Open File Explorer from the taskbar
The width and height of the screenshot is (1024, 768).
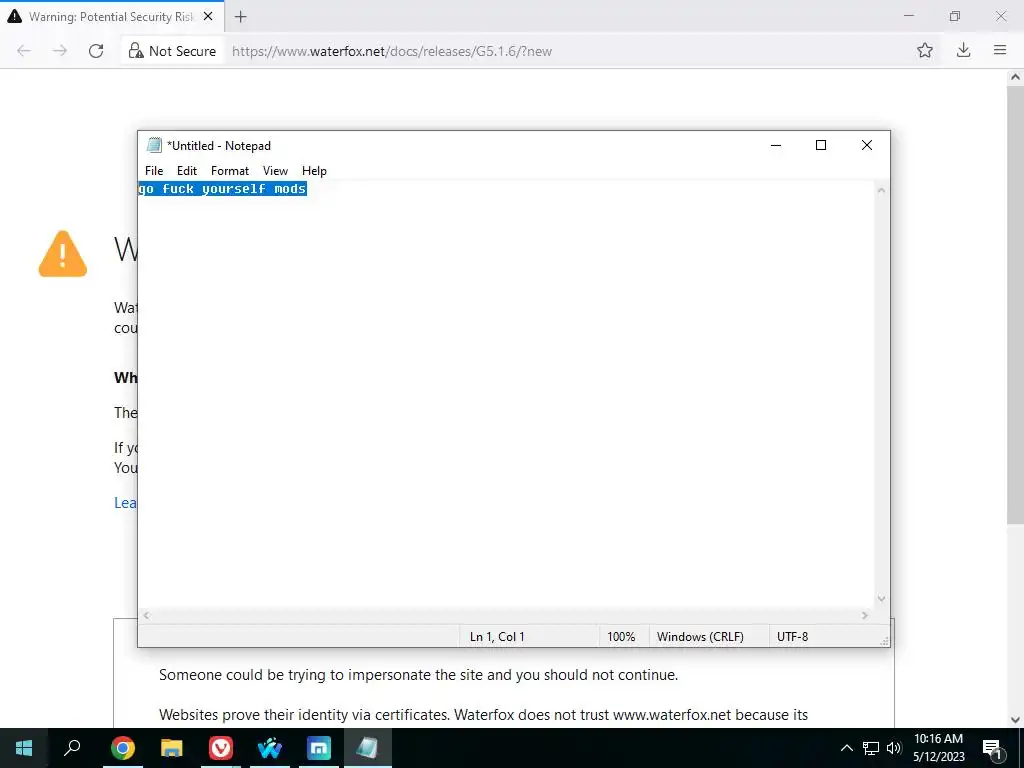(171, 748)
